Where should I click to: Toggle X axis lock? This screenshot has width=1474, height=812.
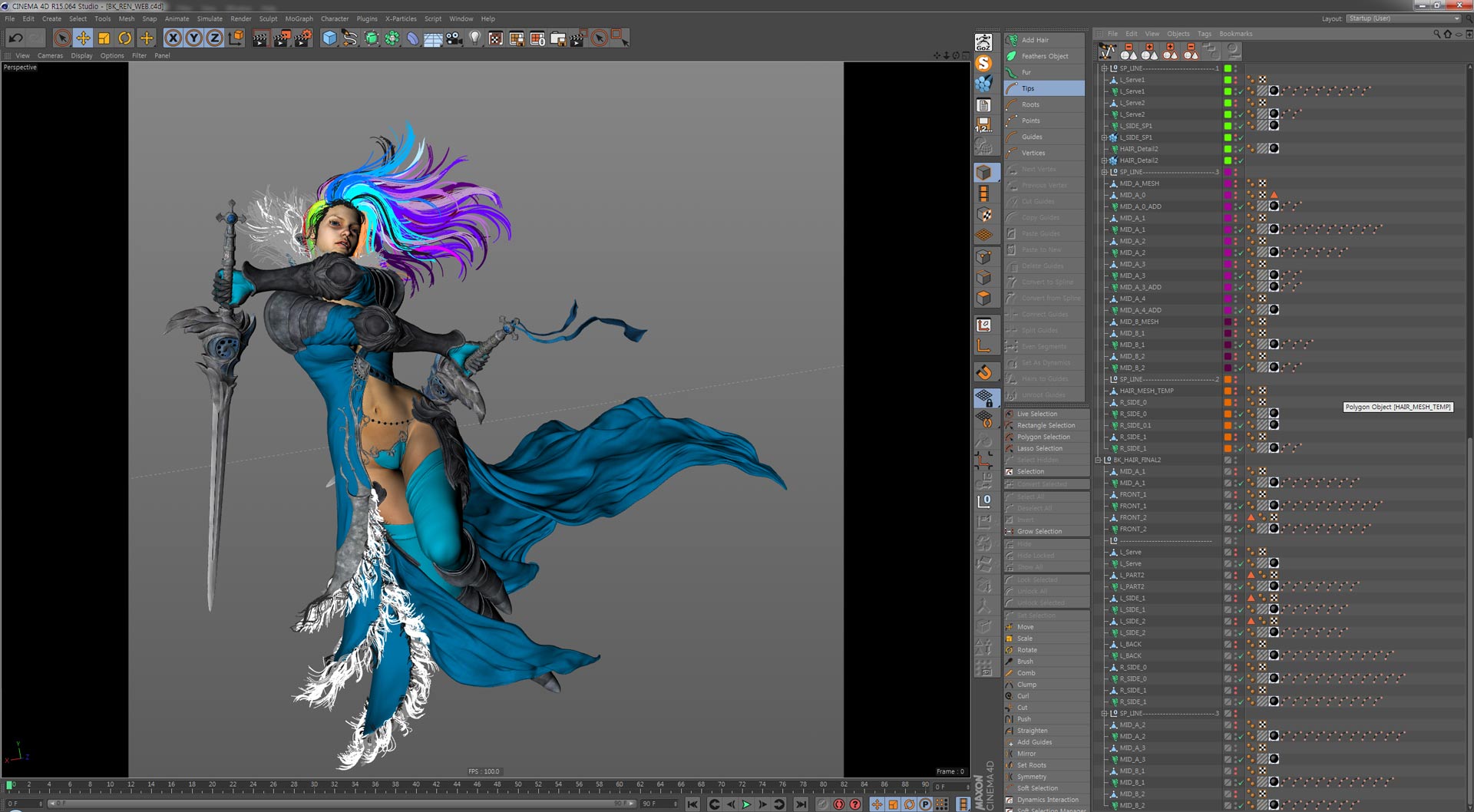pyautogui.click(x=174, y=38)
